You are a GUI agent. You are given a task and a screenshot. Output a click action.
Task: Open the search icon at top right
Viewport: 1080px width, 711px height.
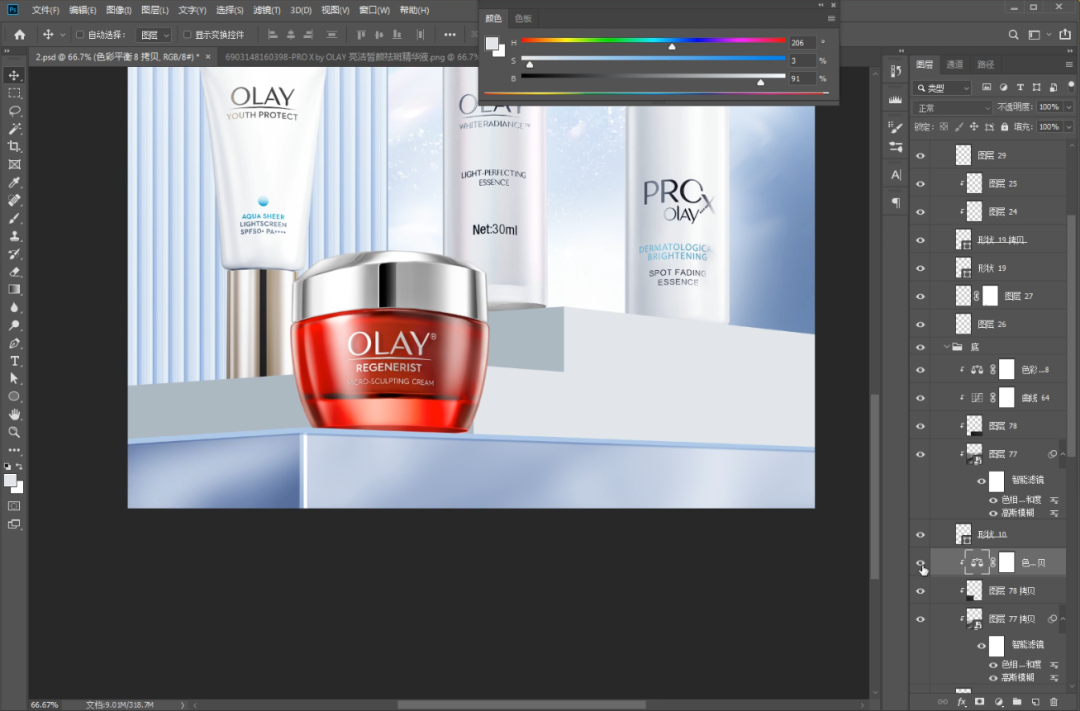pos(1013,34)
